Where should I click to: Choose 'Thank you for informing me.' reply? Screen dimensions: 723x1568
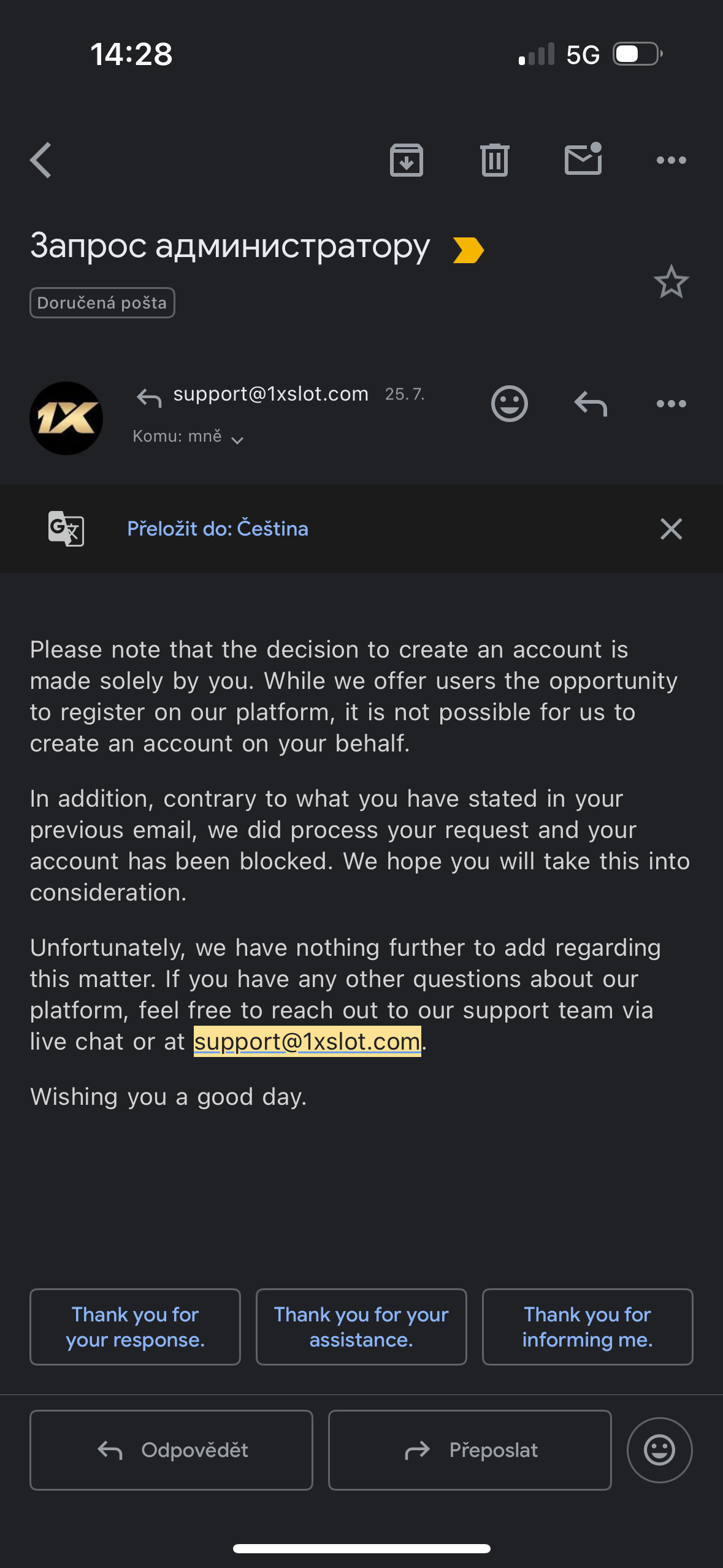click(587, 1327)
